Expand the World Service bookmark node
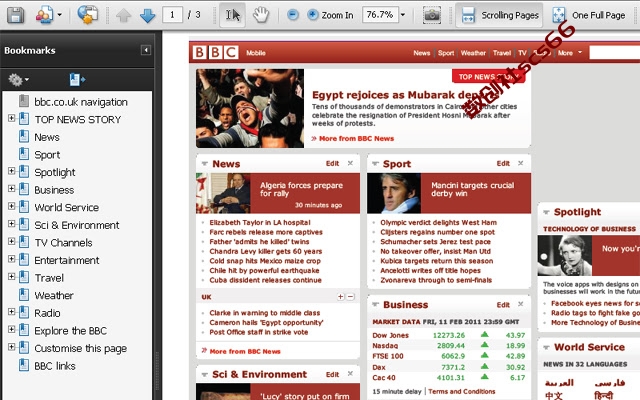The height and width of the screenshot is (400, 640). coord(12,206)
